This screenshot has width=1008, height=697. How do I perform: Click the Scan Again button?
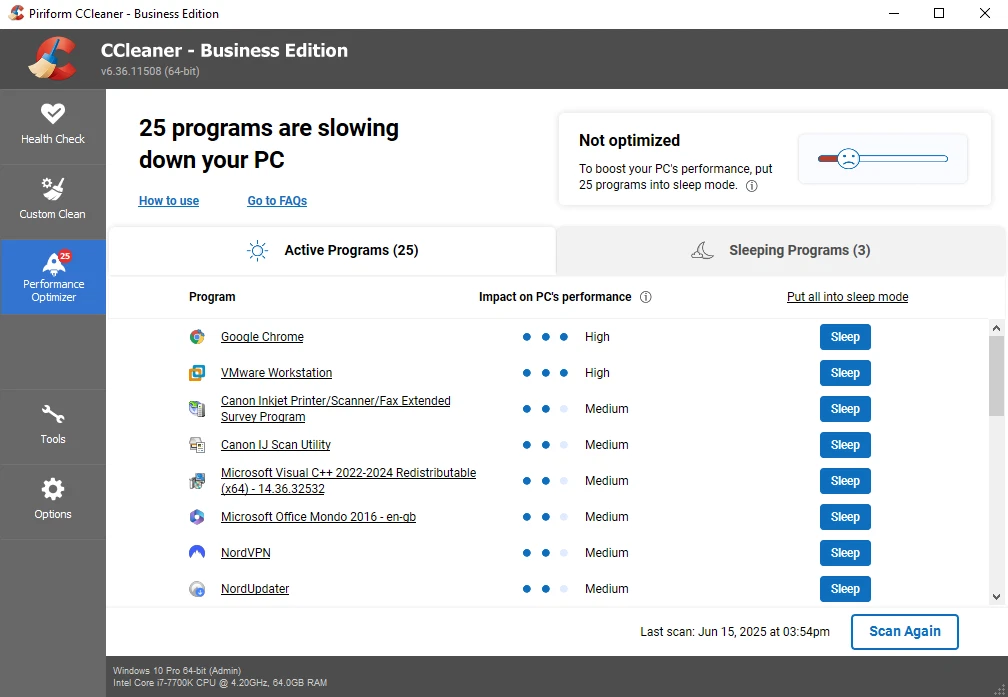click(x=904, y=631)
